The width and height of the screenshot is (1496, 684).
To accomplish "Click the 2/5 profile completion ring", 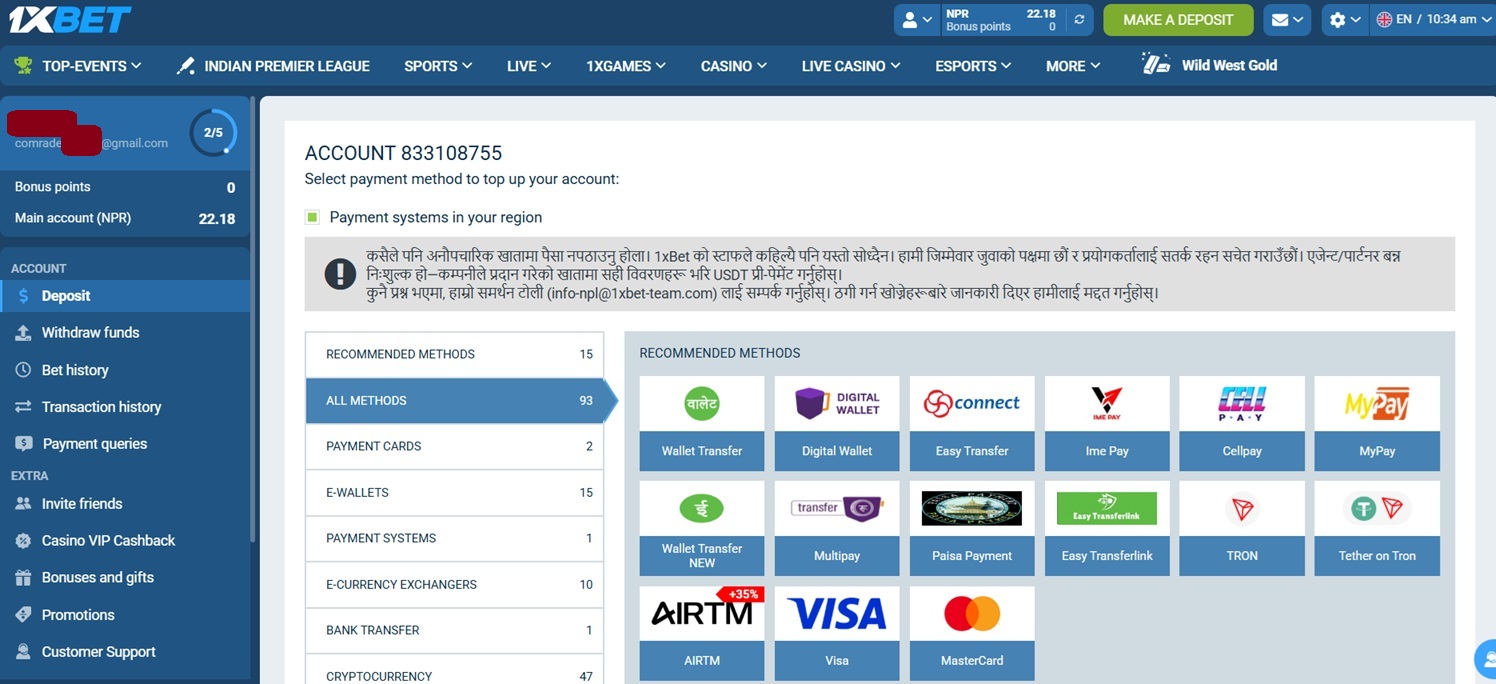I will 213,133.
